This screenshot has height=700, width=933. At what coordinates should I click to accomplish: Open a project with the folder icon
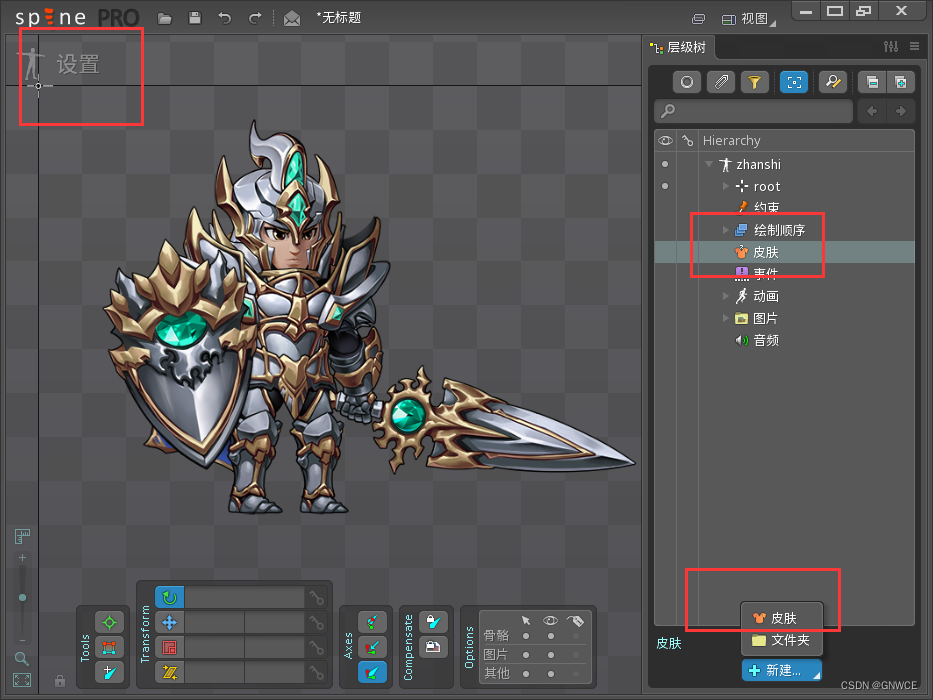[x=165, y=18]
